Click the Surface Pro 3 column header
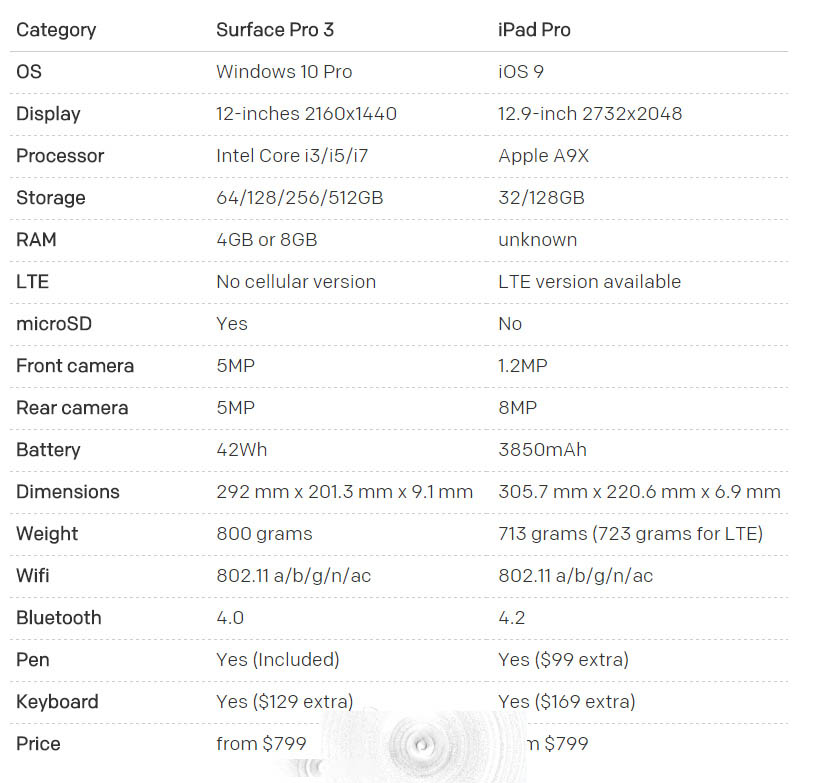Viewport: 813px width, 783px height. [x=275, y=30]
